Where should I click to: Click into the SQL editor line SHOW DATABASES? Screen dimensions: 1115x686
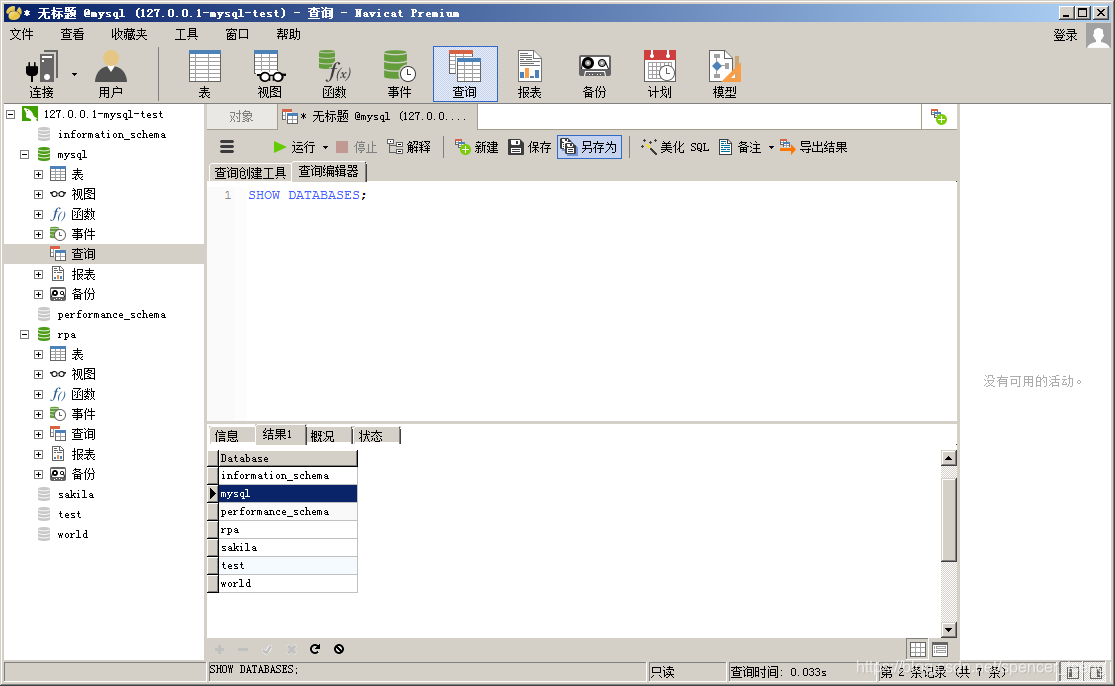click(x=307, y=195)
